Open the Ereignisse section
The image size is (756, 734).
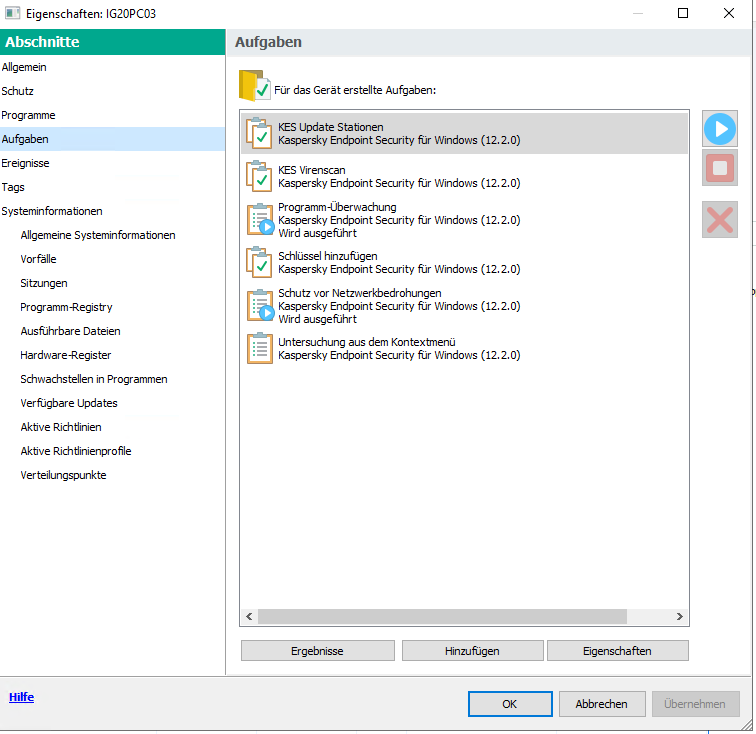coord(25,163)
